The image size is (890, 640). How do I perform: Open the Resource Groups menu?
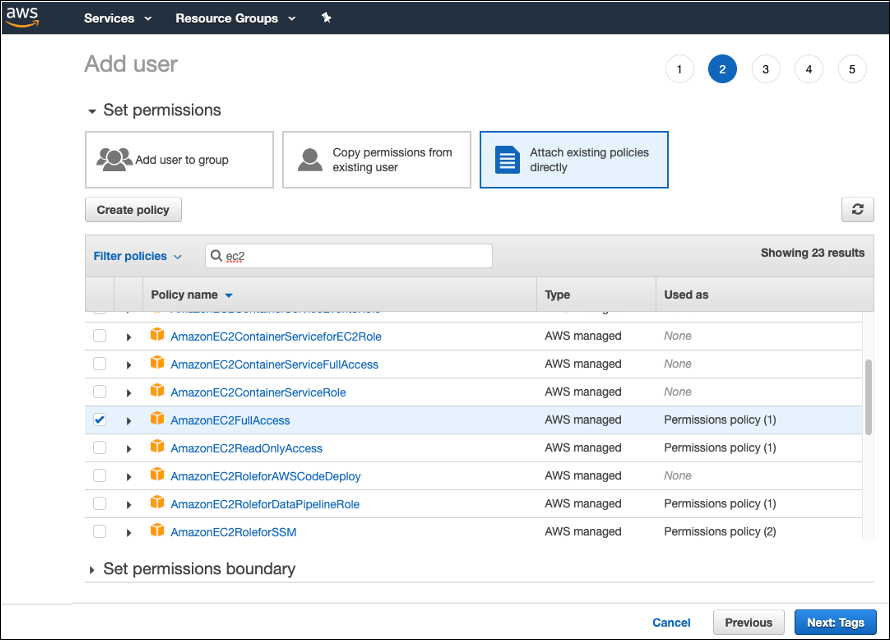click(x=236, y=18)
